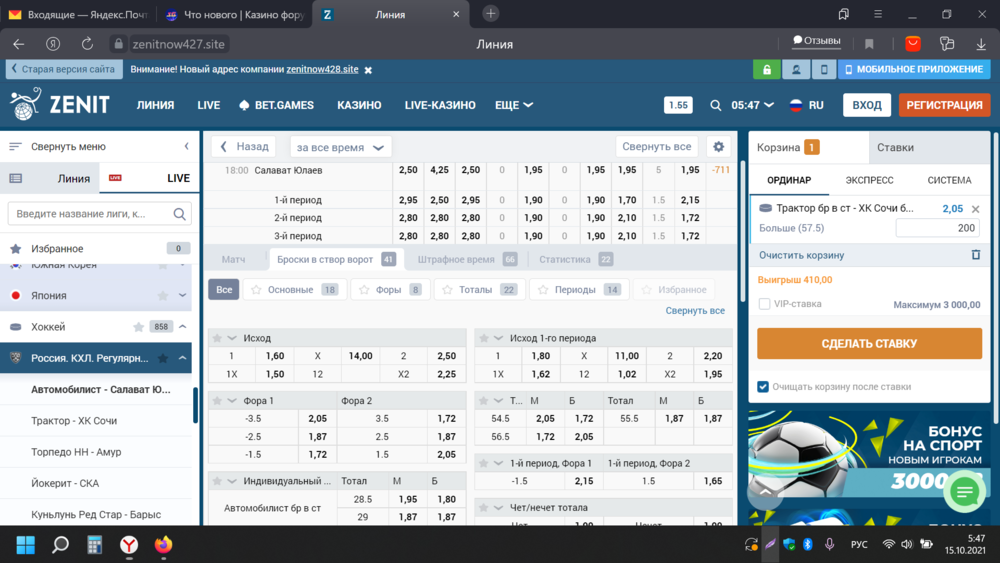This screenshot has height=563, width=1000.
Task: Open line settings gear icon
Action: (x=719, y=147)
